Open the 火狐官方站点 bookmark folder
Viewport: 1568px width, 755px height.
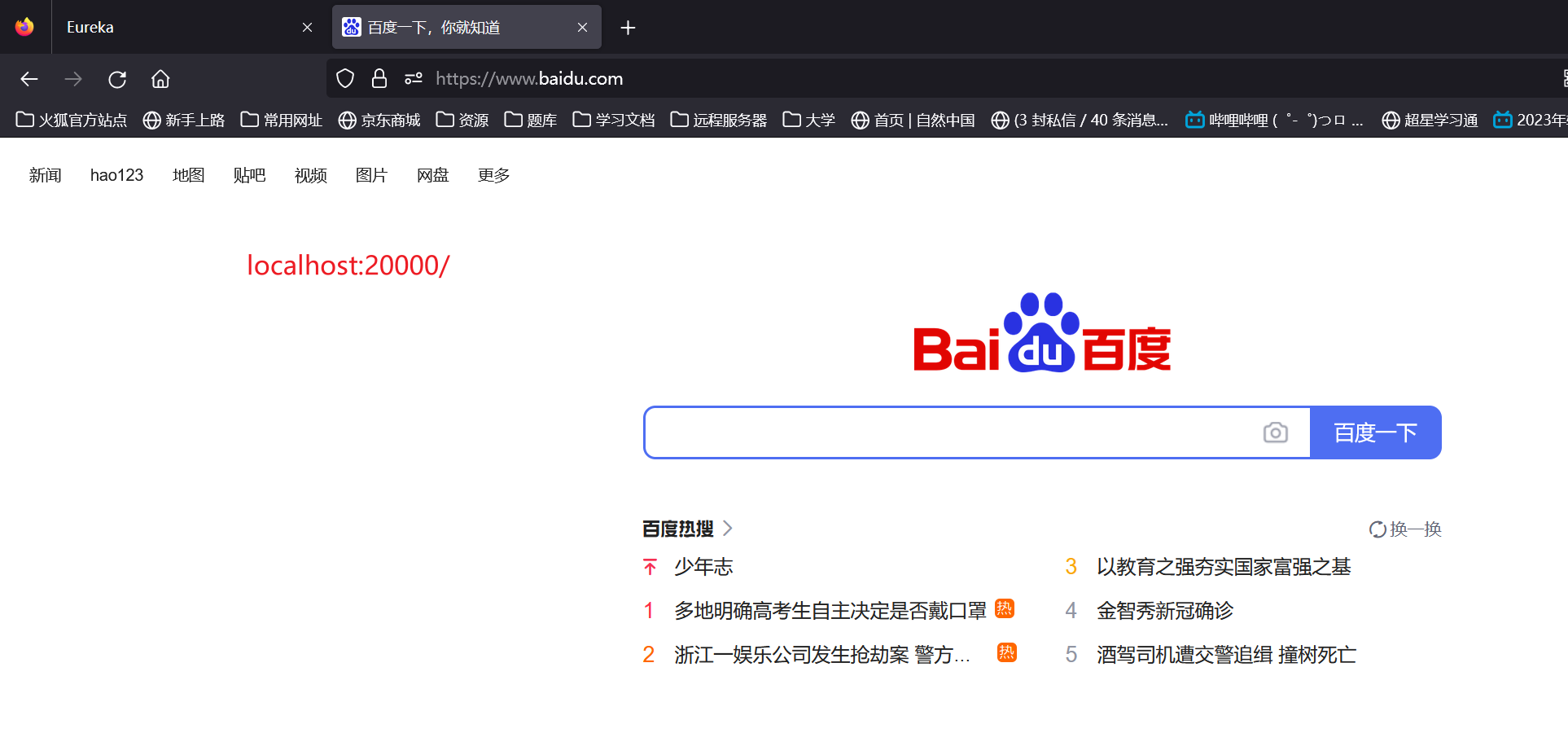[72, 120]
